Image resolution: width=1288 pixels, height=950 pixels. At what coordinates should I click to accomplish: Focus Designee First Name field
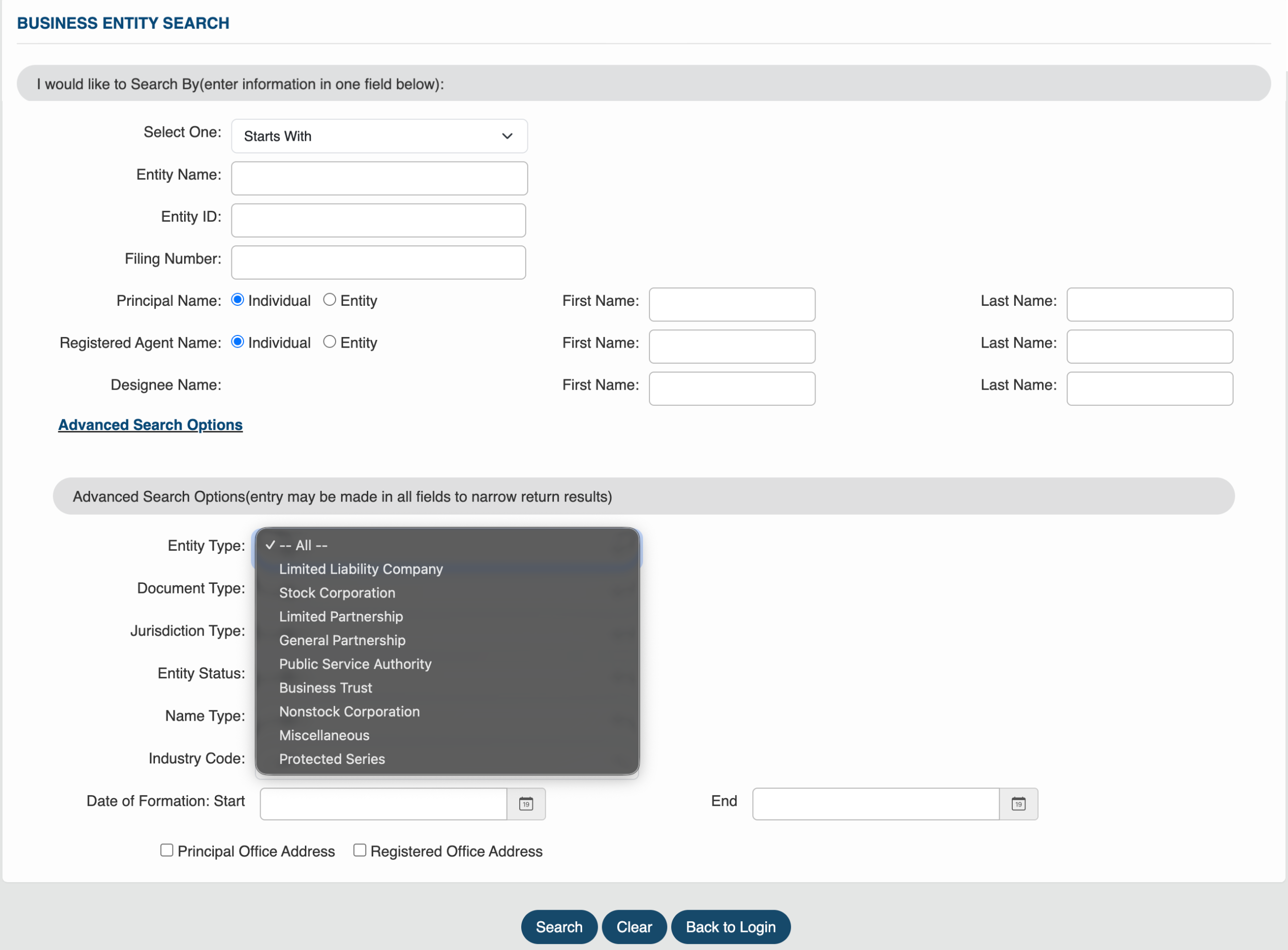point(733,389)
